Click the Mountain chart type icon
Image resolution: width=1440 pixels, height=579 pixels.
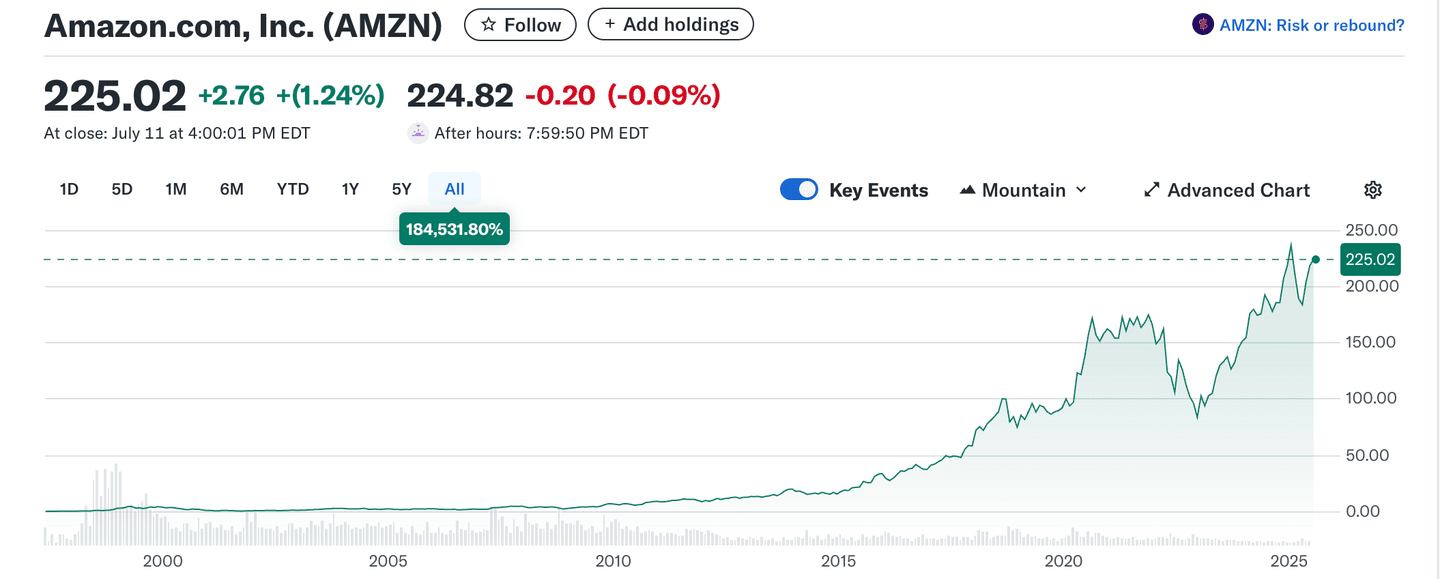tap(967, 190)
